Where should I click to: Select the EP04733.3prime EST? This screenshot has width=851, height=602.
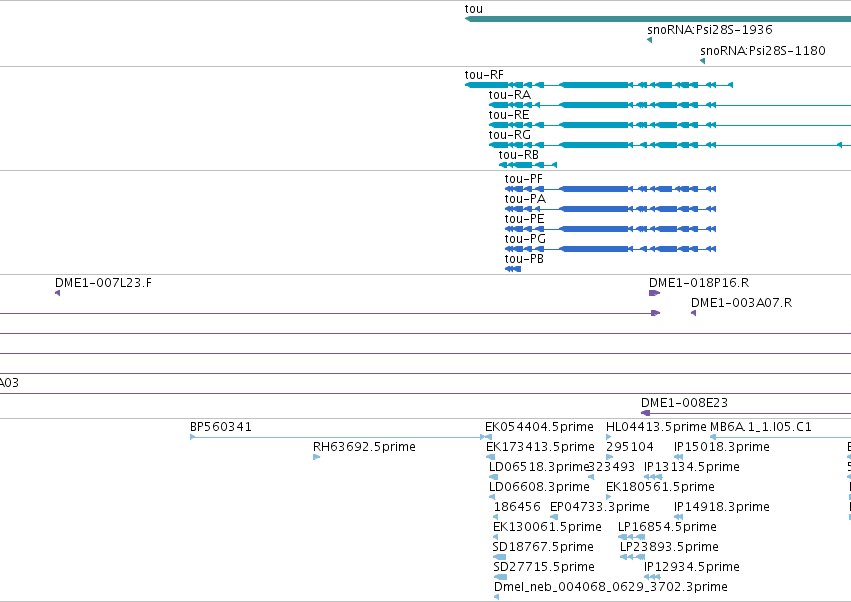tap(554, 517)
